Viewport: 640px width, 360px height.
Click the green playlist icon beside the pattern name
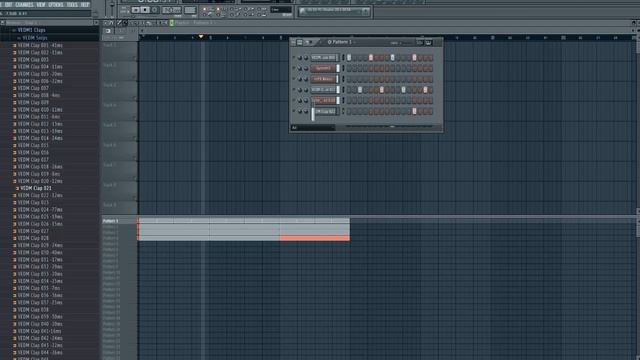(x=172, y=23)
